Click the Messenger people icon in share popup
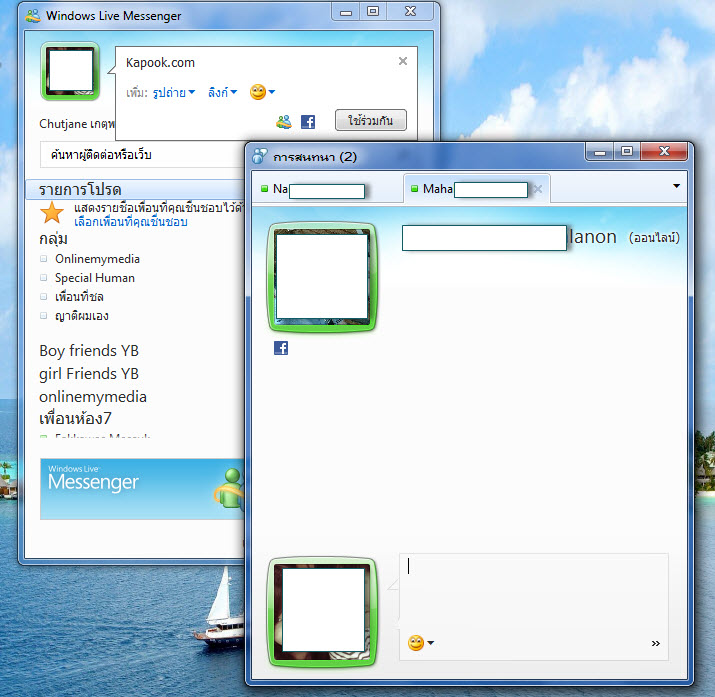The height and width of the screenshot is (697, 715). click(x=284, y=122)
